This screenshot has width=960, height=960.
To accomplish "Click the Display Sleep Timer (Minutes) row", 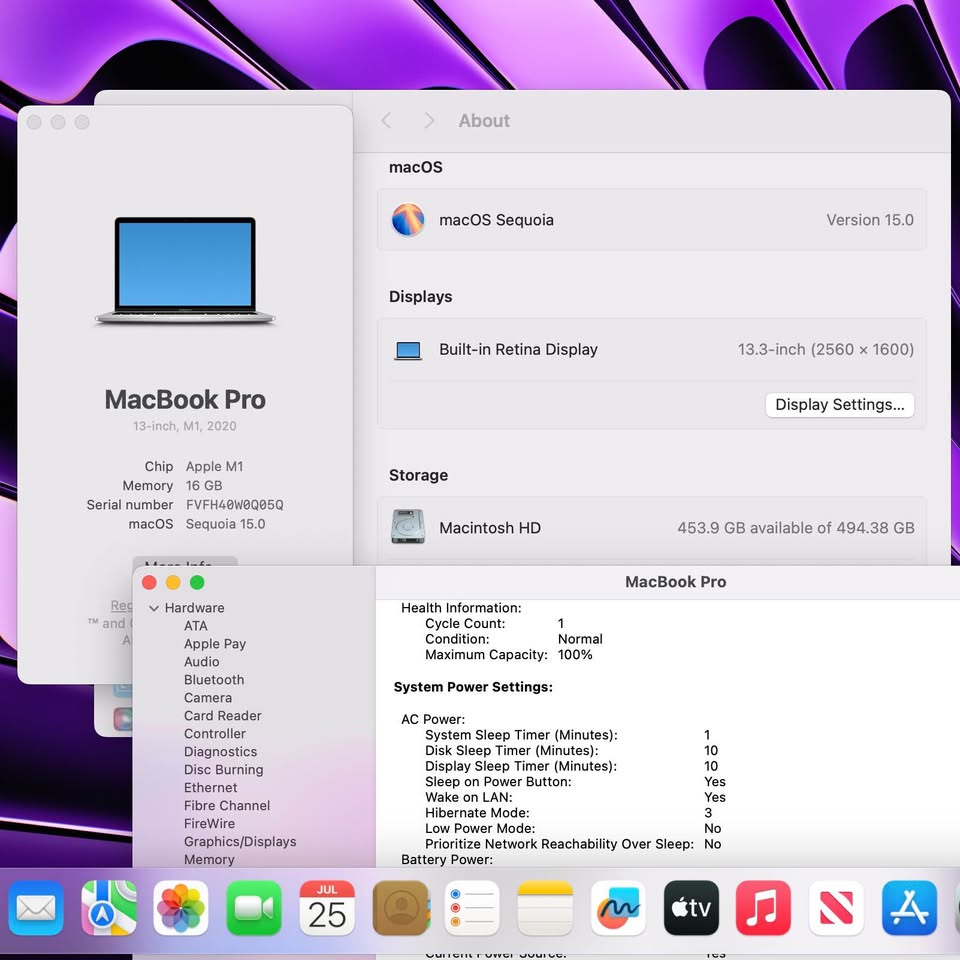I will 572,766.
